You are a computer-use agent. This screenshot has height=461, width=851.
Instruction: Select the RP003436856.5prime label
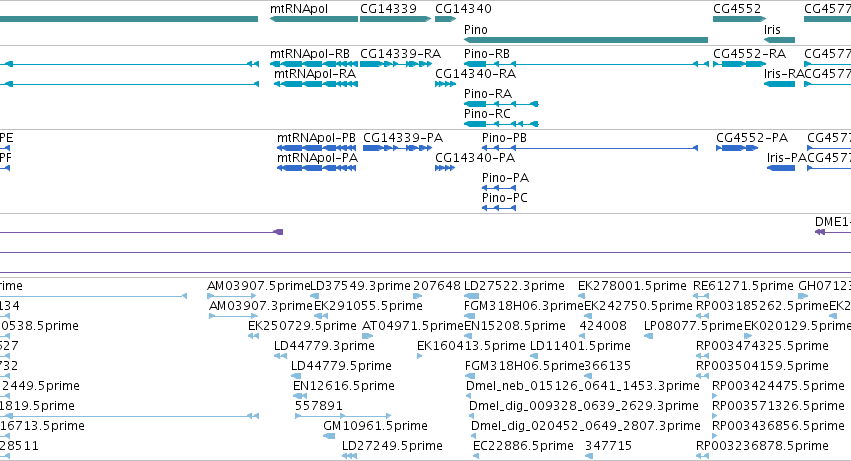click(x=778, y=427)
